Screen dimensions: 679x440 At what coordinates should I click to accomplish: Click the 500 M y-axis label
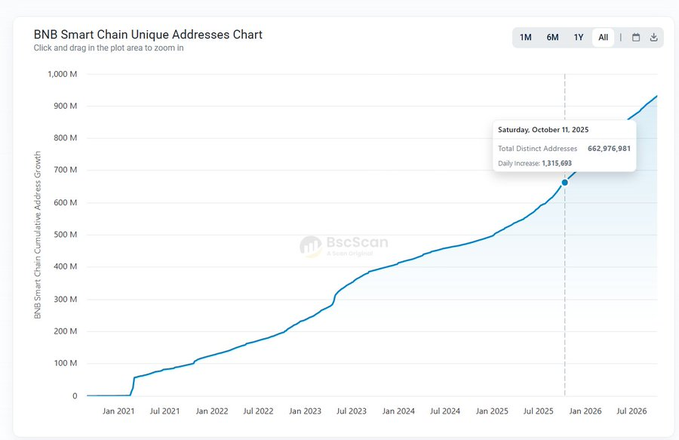click(65, 235)
